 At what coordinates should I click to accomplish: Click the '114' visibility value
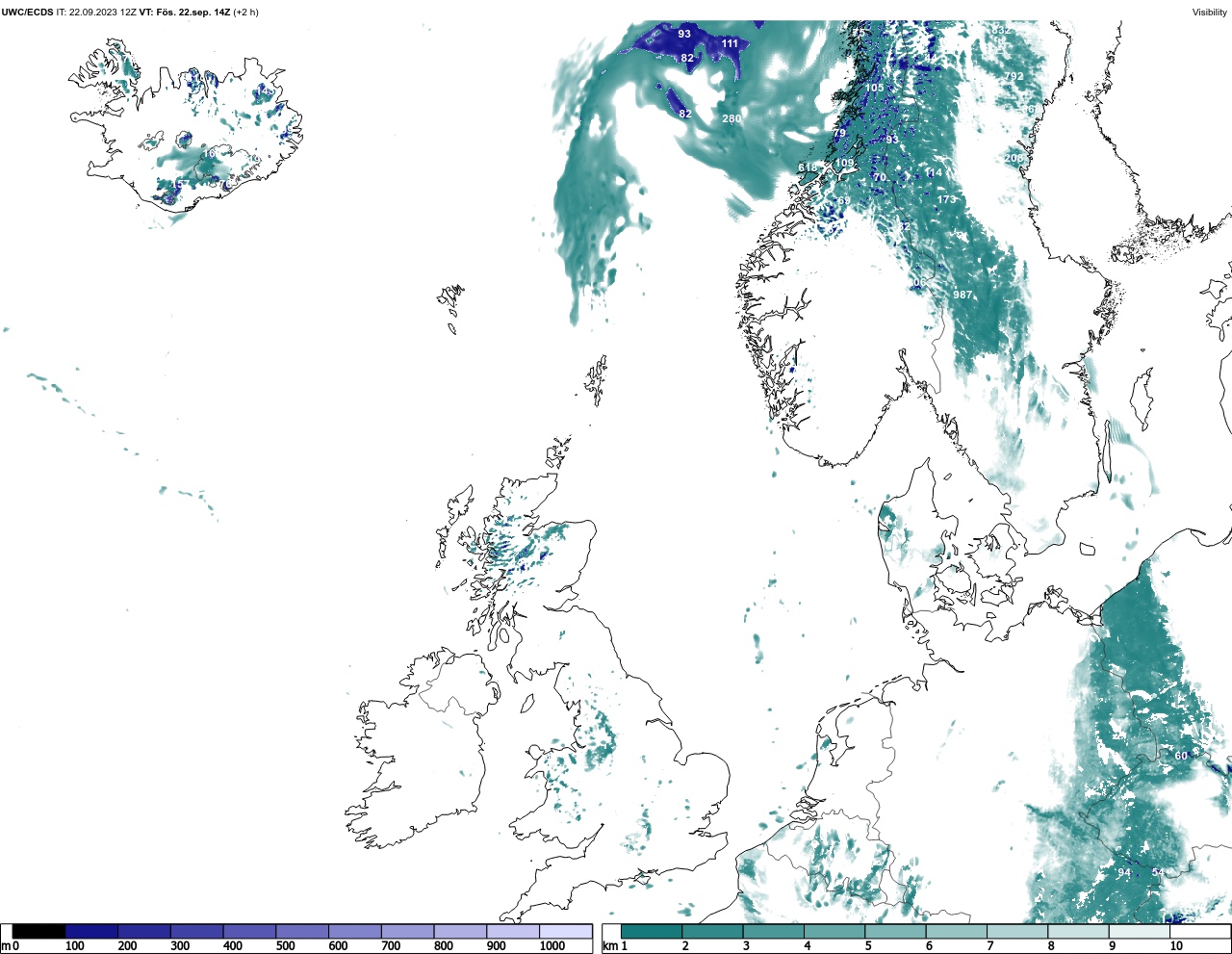(x=934, y=172)
